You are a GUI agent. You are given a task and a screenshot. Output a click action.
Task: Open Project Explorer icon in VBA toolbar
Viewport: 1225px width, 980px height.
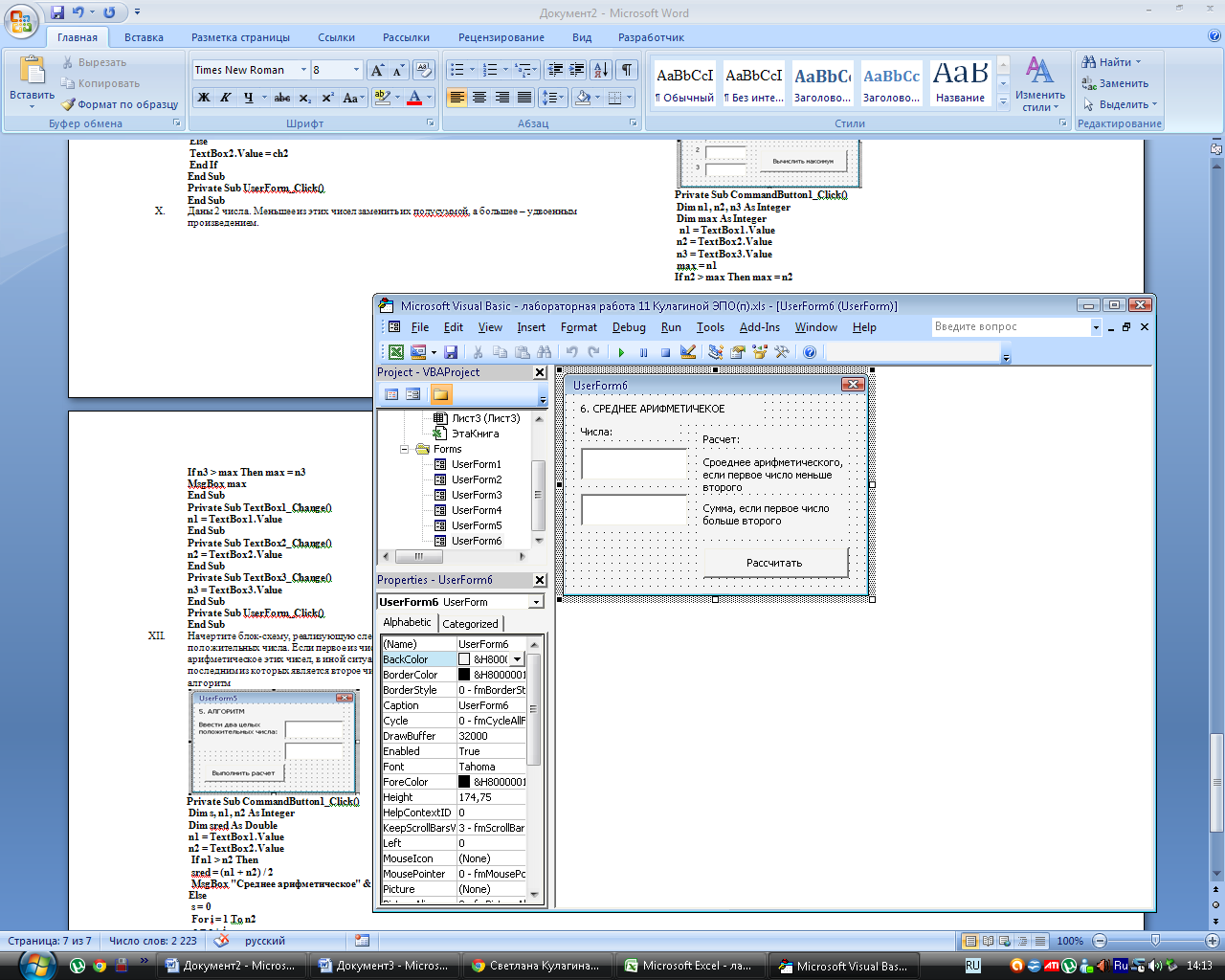pyautogui.click(x=715, y=352)
